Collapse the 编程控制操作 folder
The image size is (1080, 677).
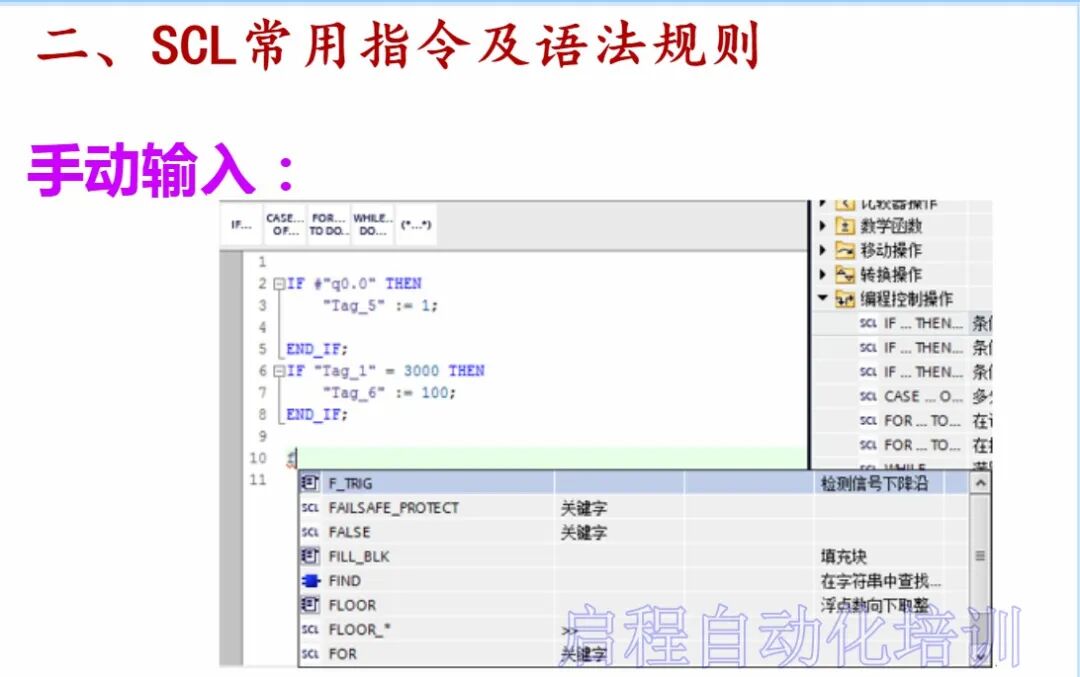pos(822,298)
